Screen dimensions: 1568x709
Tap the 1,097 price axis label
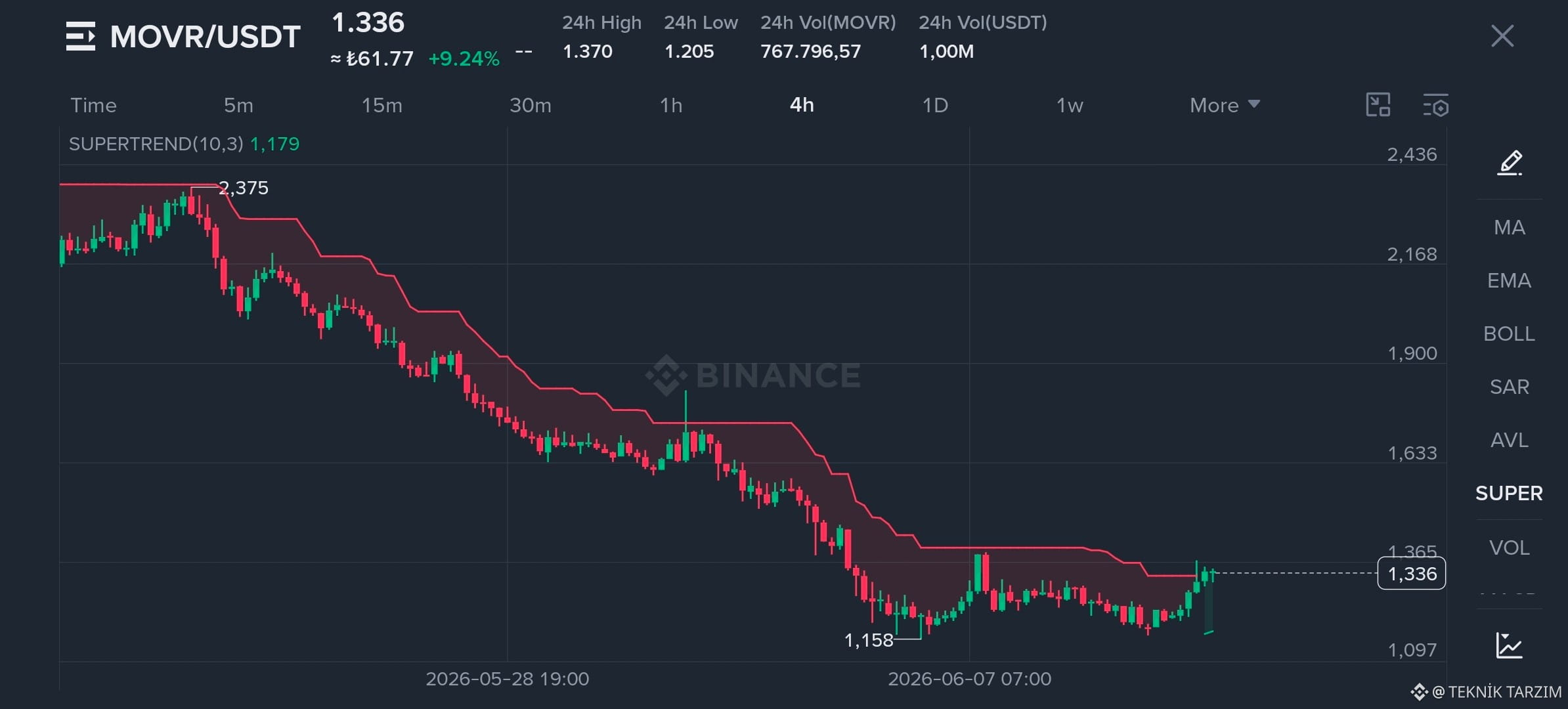(1412, 651)
